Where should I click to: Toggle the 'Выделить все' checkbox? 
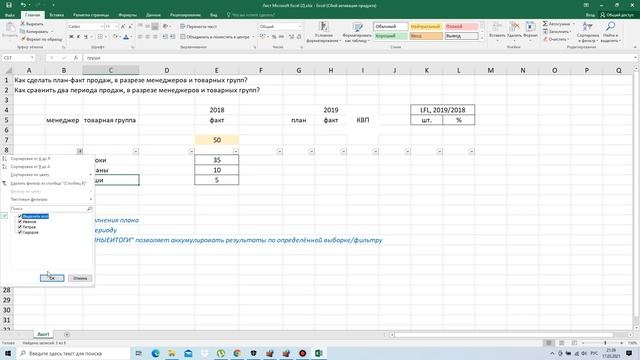pos(20,216)
